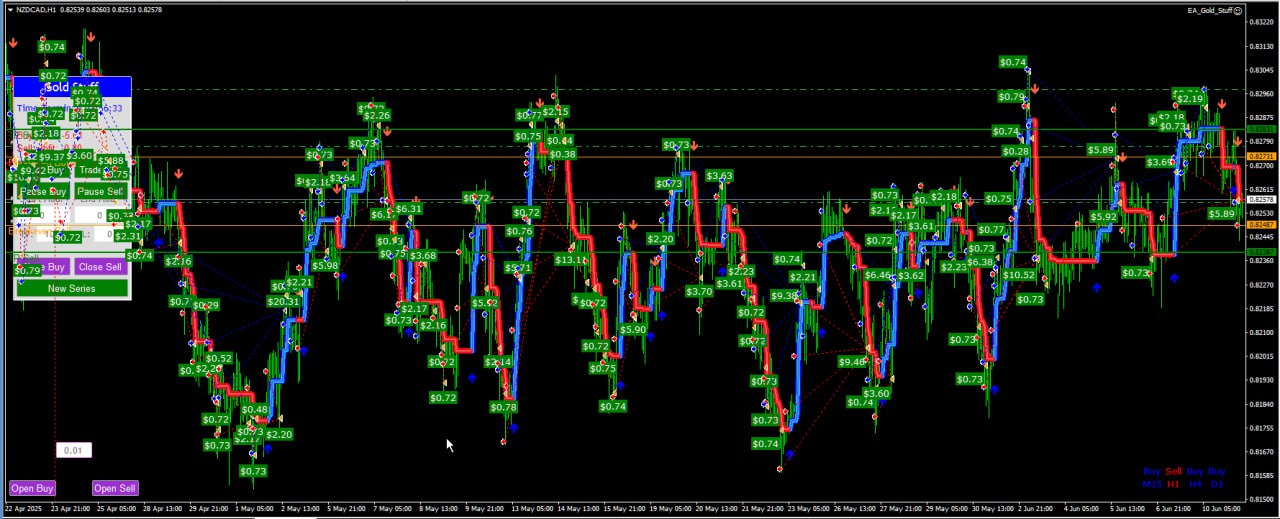Click the 0.83220 price axis value
1280x519 pixels.
click(1261, 21)
